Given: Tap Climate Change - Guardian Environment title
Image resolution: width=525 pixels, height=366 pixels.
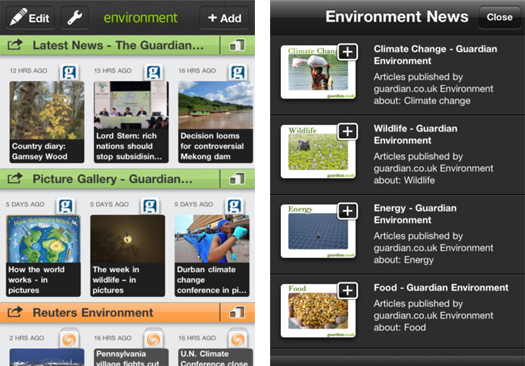Looking at the screenshot, I should pos(435,55).
